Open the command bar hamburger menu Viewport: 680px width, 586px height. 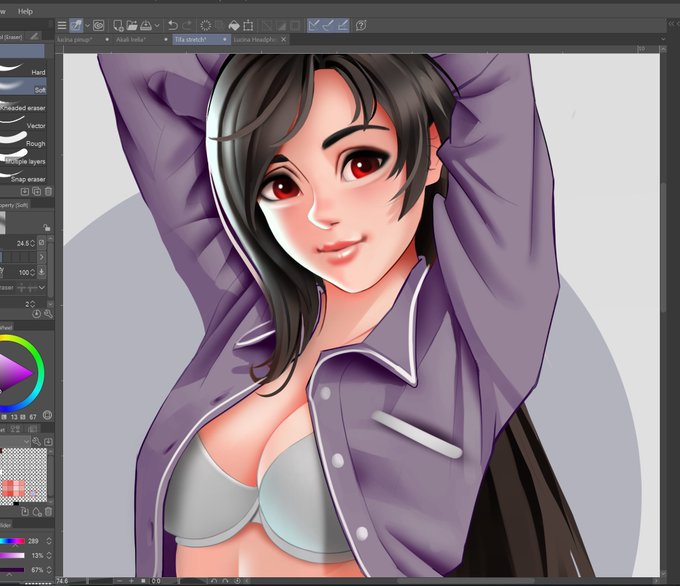[62, 26]
